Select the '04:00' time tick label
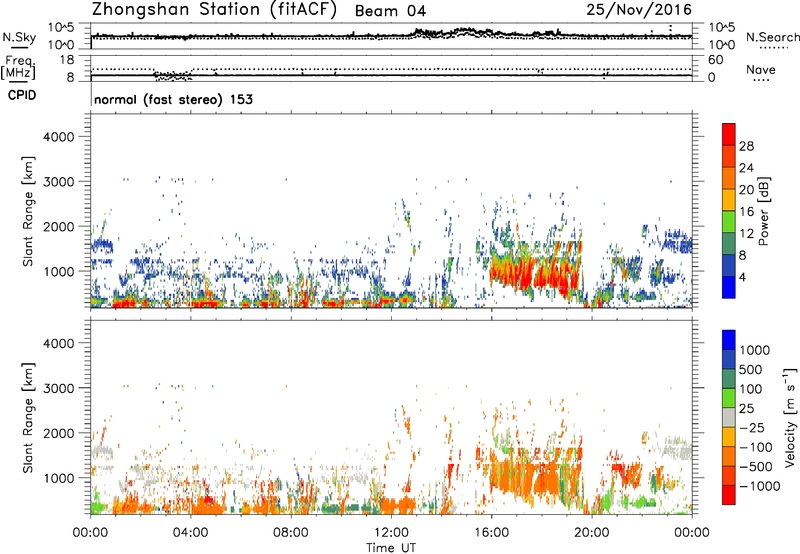The height and width of the screenshot is (554, 800). pos(190,533)
